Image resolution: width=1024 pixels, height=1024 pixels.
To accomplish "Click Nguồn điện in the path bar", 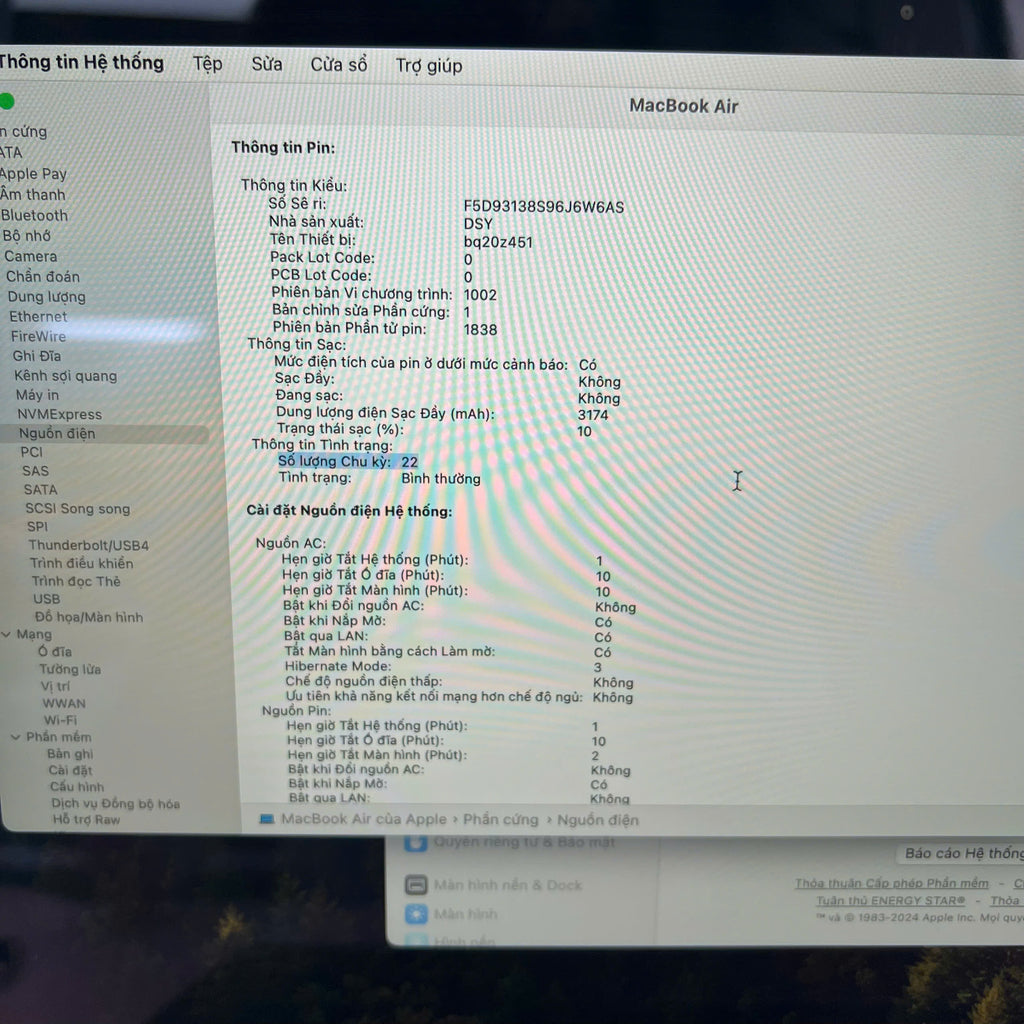I will tap(598, 820).
